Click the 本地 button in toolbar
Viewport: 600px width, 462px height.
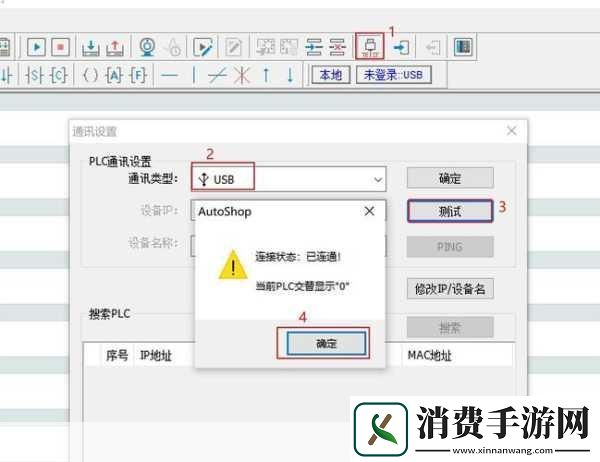(x=331, y=75)
